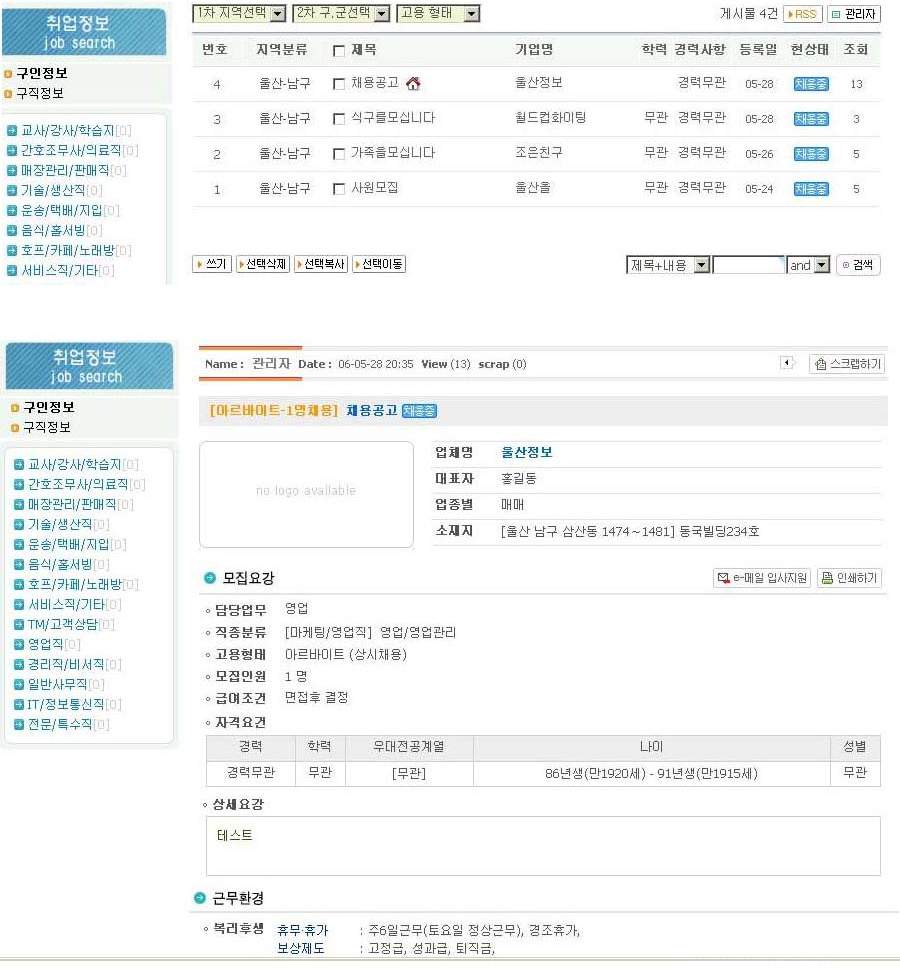
Task: Click the plus icon for TM/고객상담 category
Action: [19, 624]
